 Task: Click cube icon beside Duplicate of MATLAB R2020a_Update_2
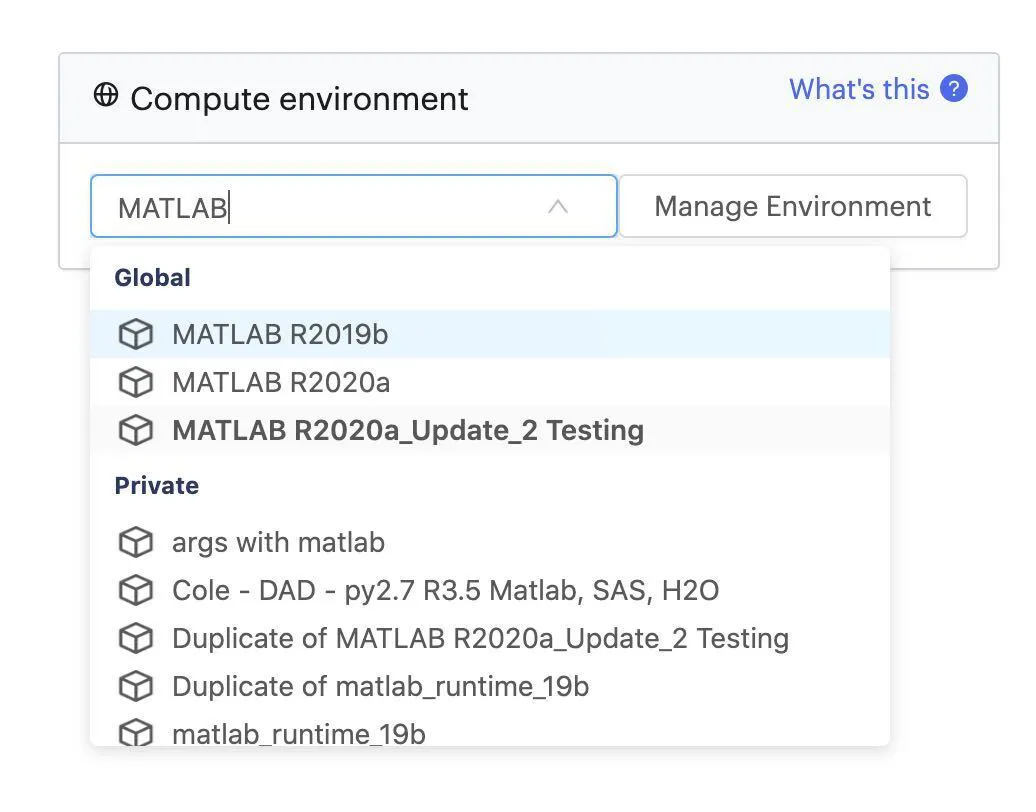pyautogui.click(x=136, y=638)
